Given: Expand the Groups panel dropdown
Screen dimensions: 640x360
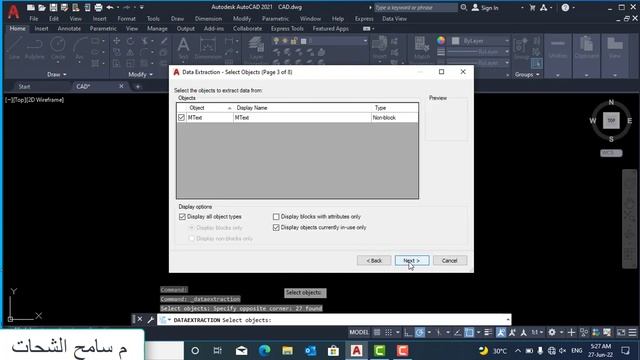Looking at the screenshot, I should [x=527, y=75].
